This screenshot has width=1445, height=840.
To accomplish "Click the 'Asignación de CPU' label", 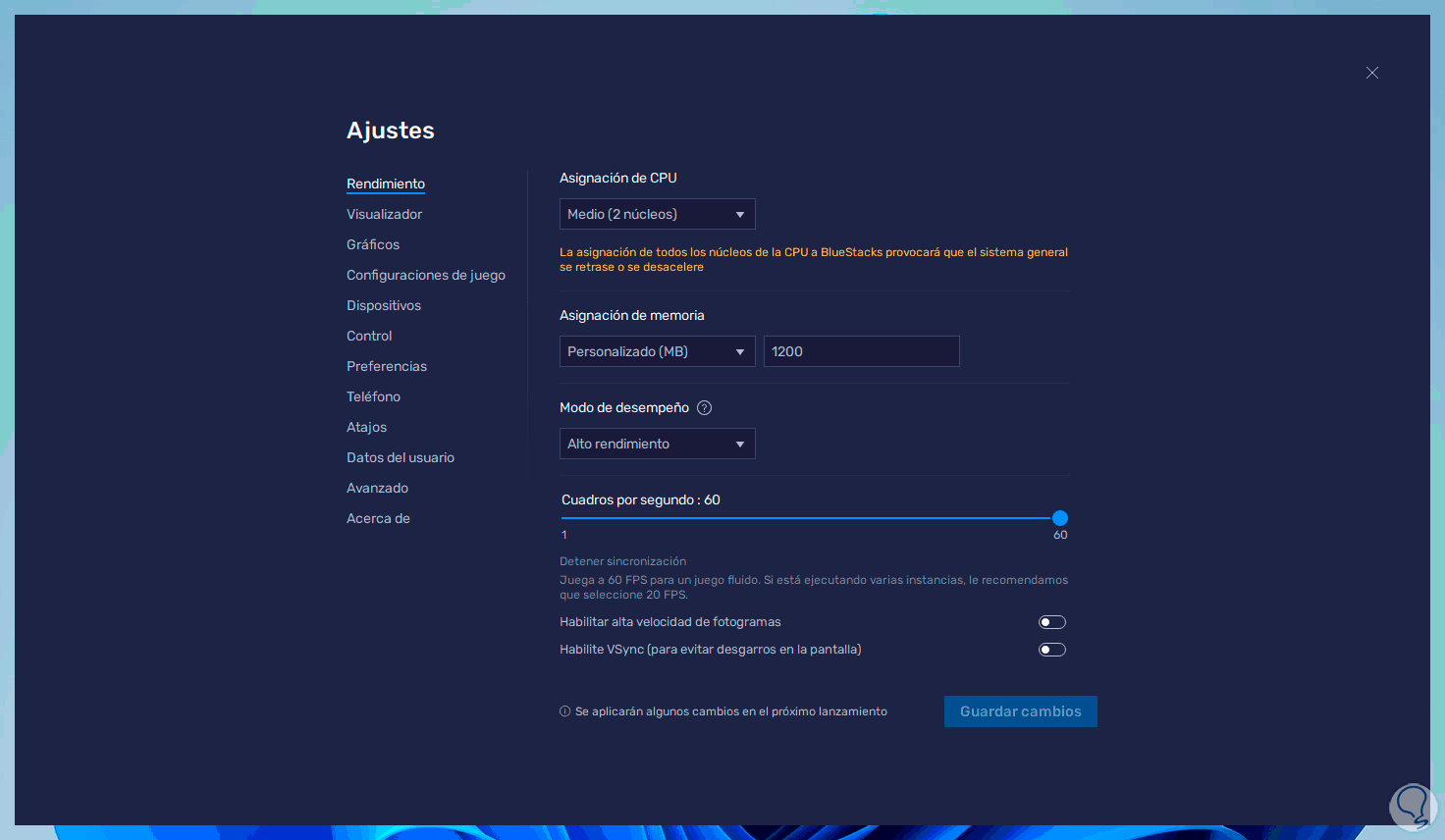I will (x=618, y=178).
